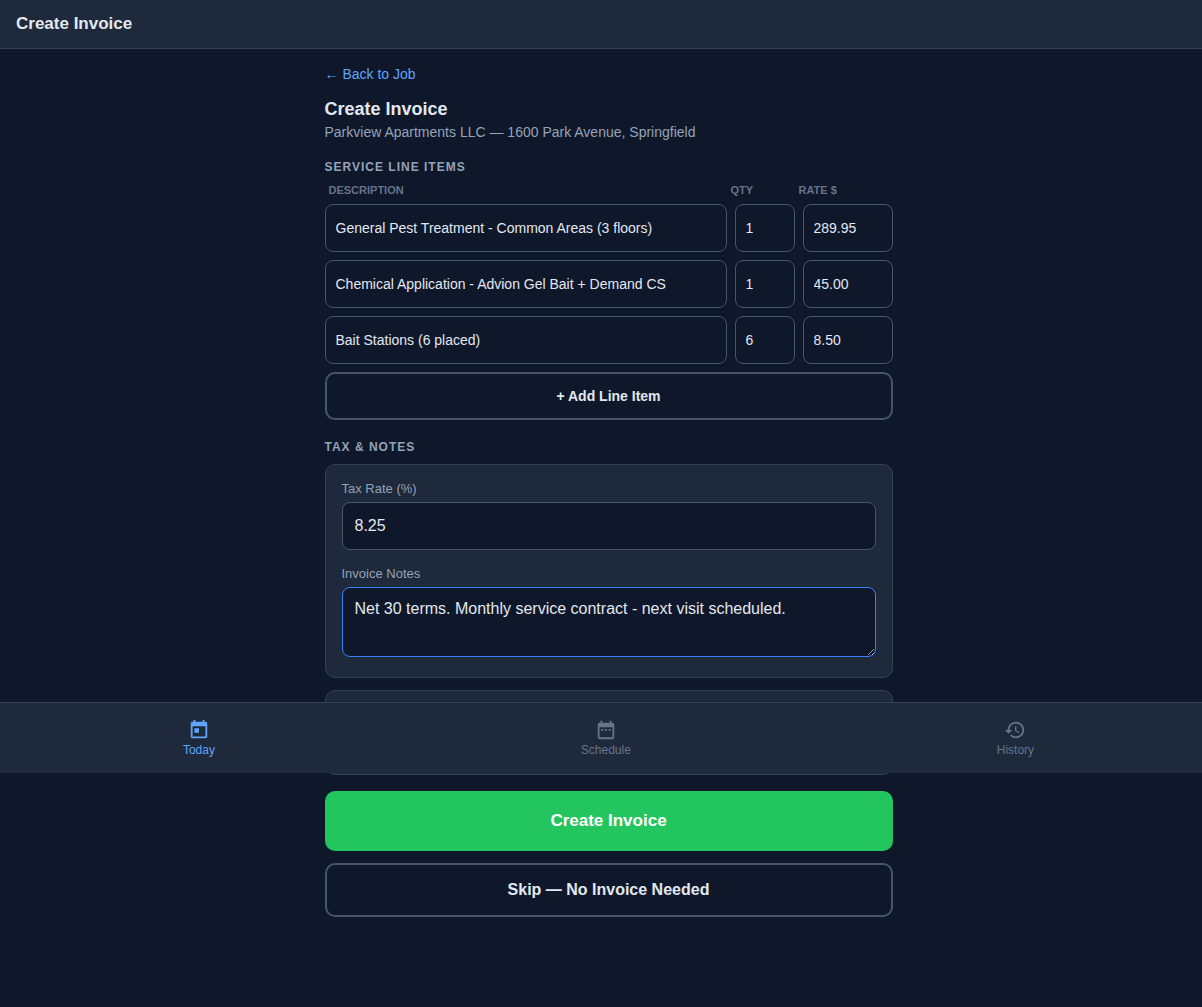This screenshot has height=1007, width=1202.
Task: Select the Today calendar icon
Action: [198, 730]
